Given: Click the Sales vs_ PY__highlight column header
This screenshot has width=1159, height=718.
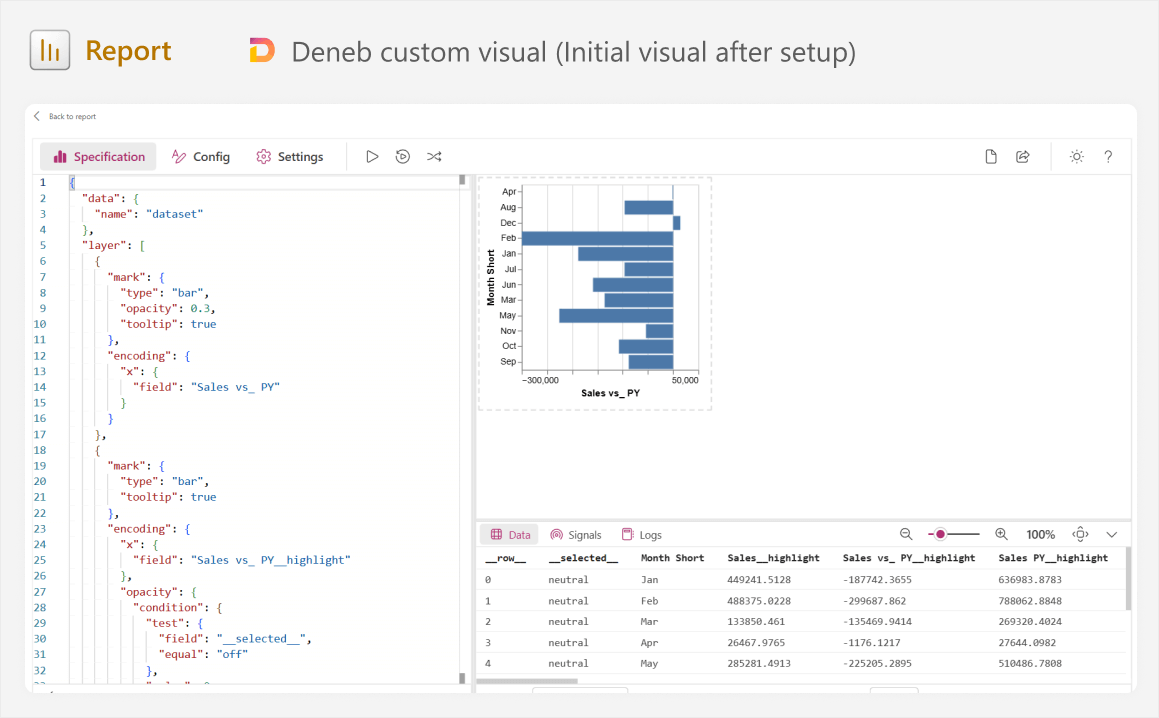Looking at the screenshot, I should (908, 558).
